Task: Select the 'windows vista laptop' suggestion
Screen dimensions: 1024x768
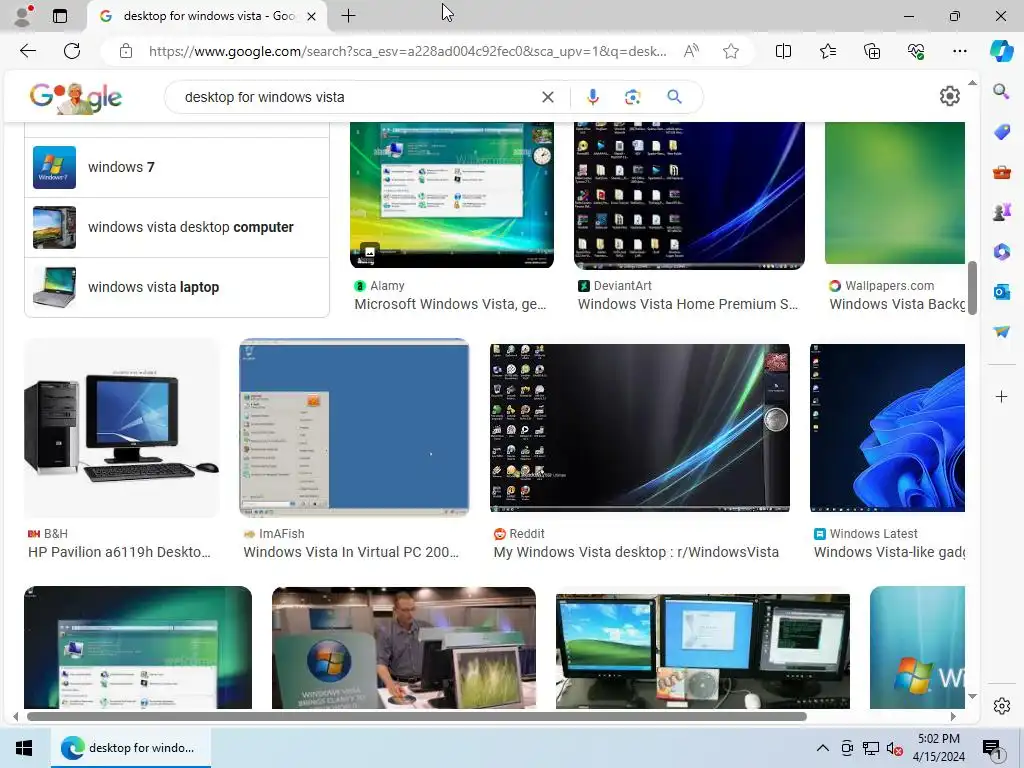Action: coord(176,287)
